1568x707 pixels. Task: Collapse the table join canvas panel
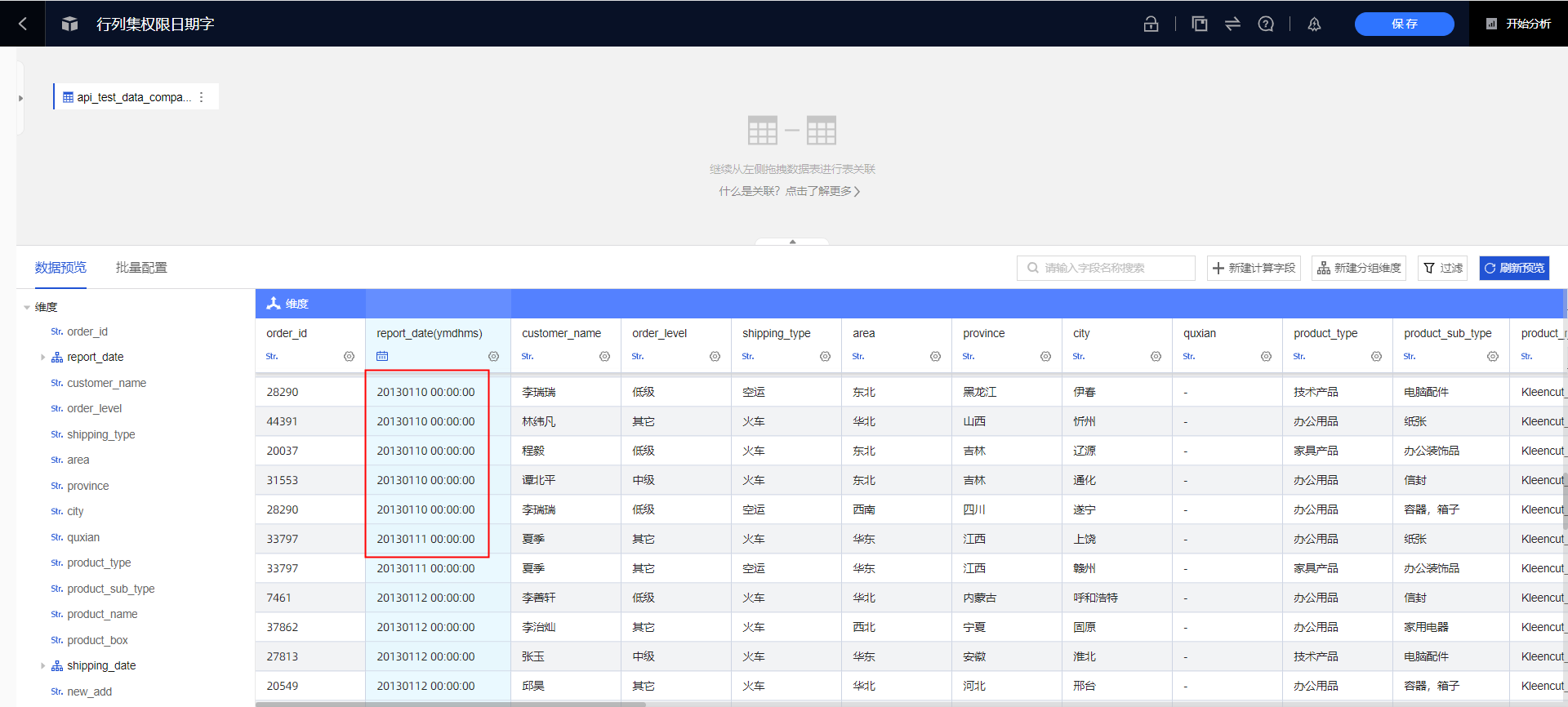(792, 242)
